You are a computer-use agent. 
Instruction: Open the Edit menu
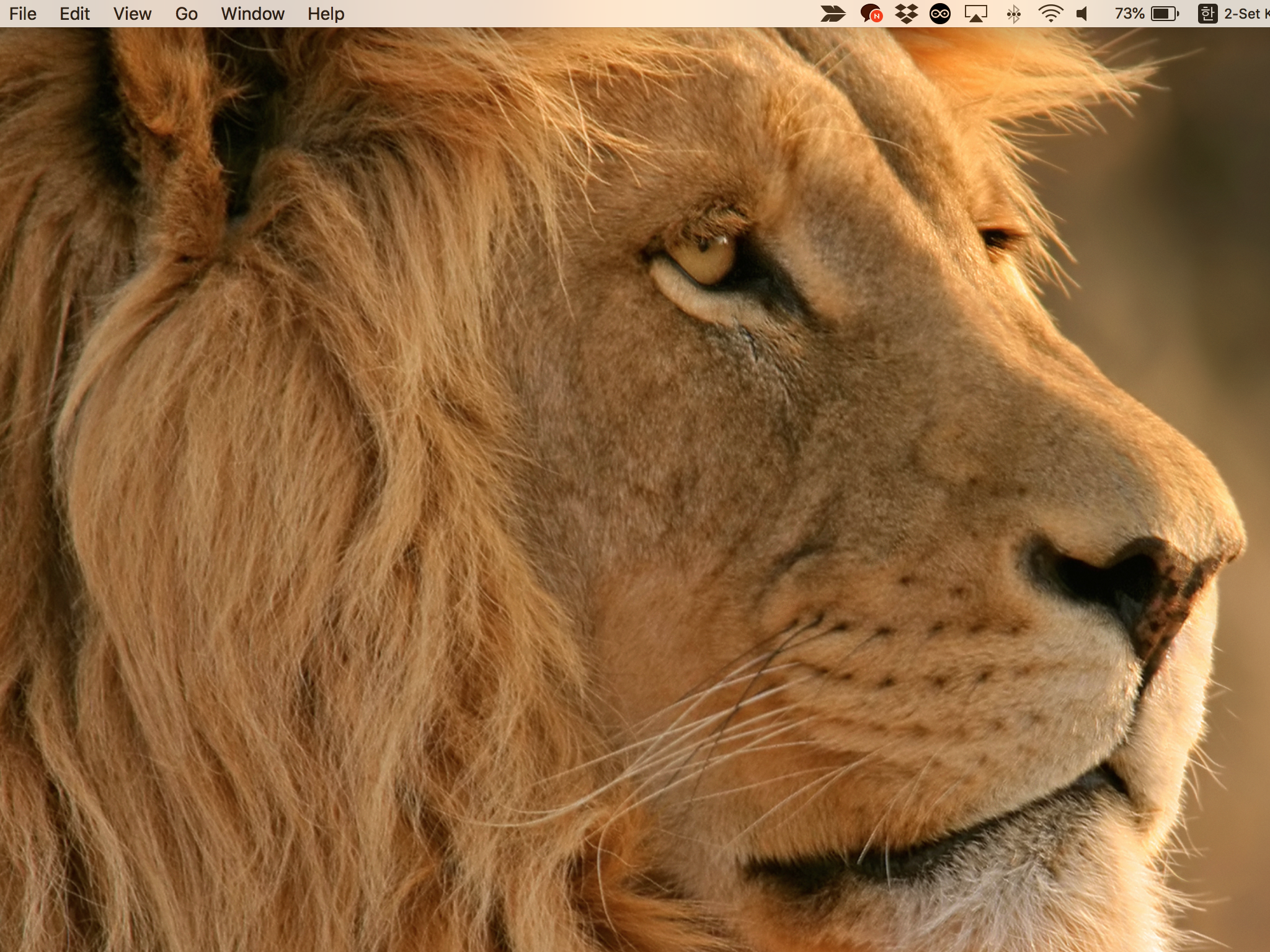(x=74, y=14)
